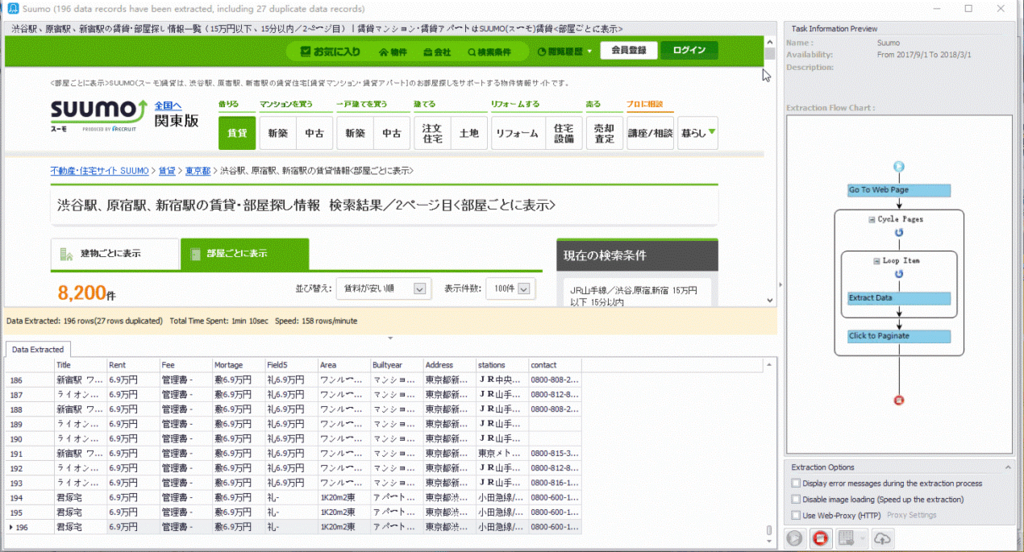Viewport: 1024px width, 552px height.
Task: Click the お気に入り favorites icon
Action: pyautogui.click(x=305, y=51)
